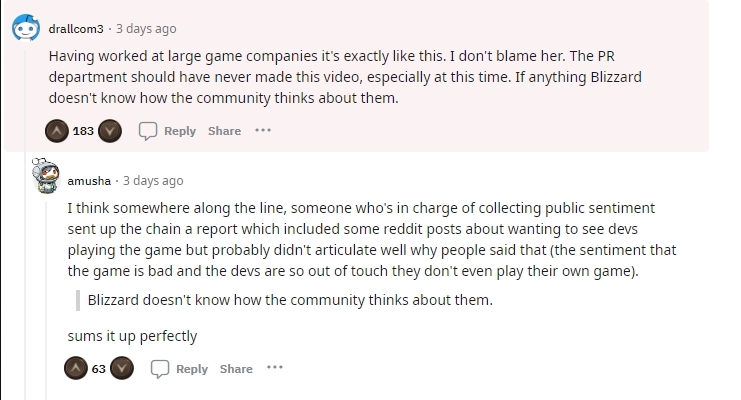The width and height of the screenshot is (741, 400).
Task: Click drallcom3's "3 days ago" timestamp
Action: pyautogui.click(x=146, y=29)
